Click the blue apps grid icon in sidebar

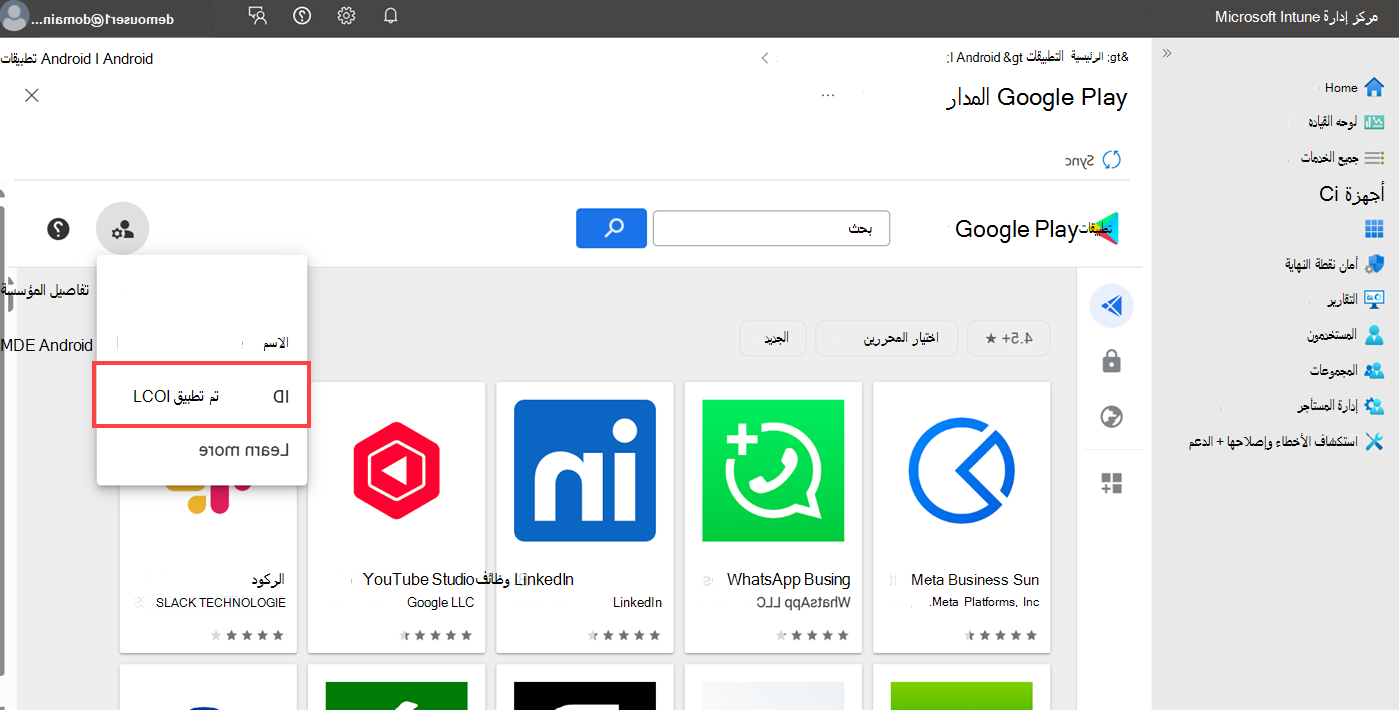click(1374, 229)
